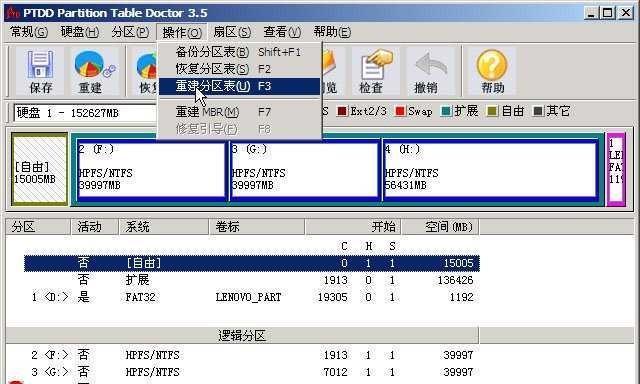Select the magenta FAT partition block at right
This screenshot has width=640, height=384.
click(616, 169)
